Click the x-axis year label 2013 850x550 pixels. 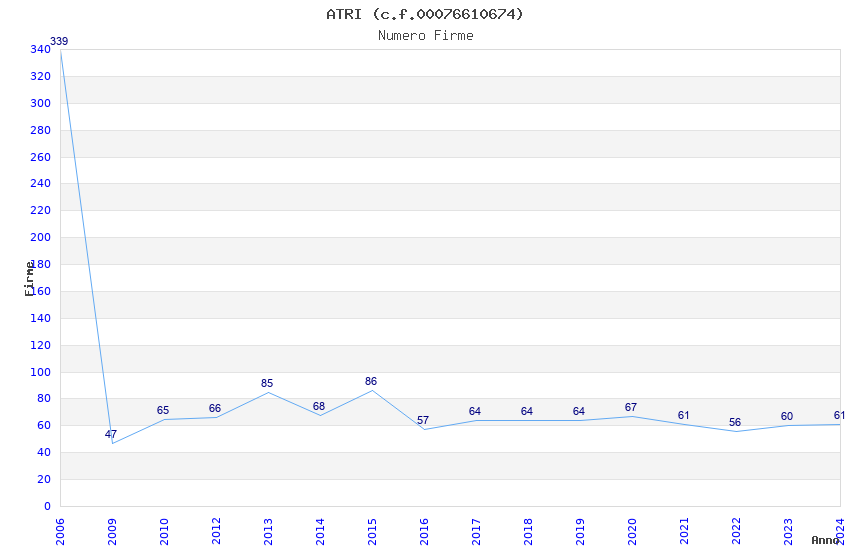pos(268,531)
